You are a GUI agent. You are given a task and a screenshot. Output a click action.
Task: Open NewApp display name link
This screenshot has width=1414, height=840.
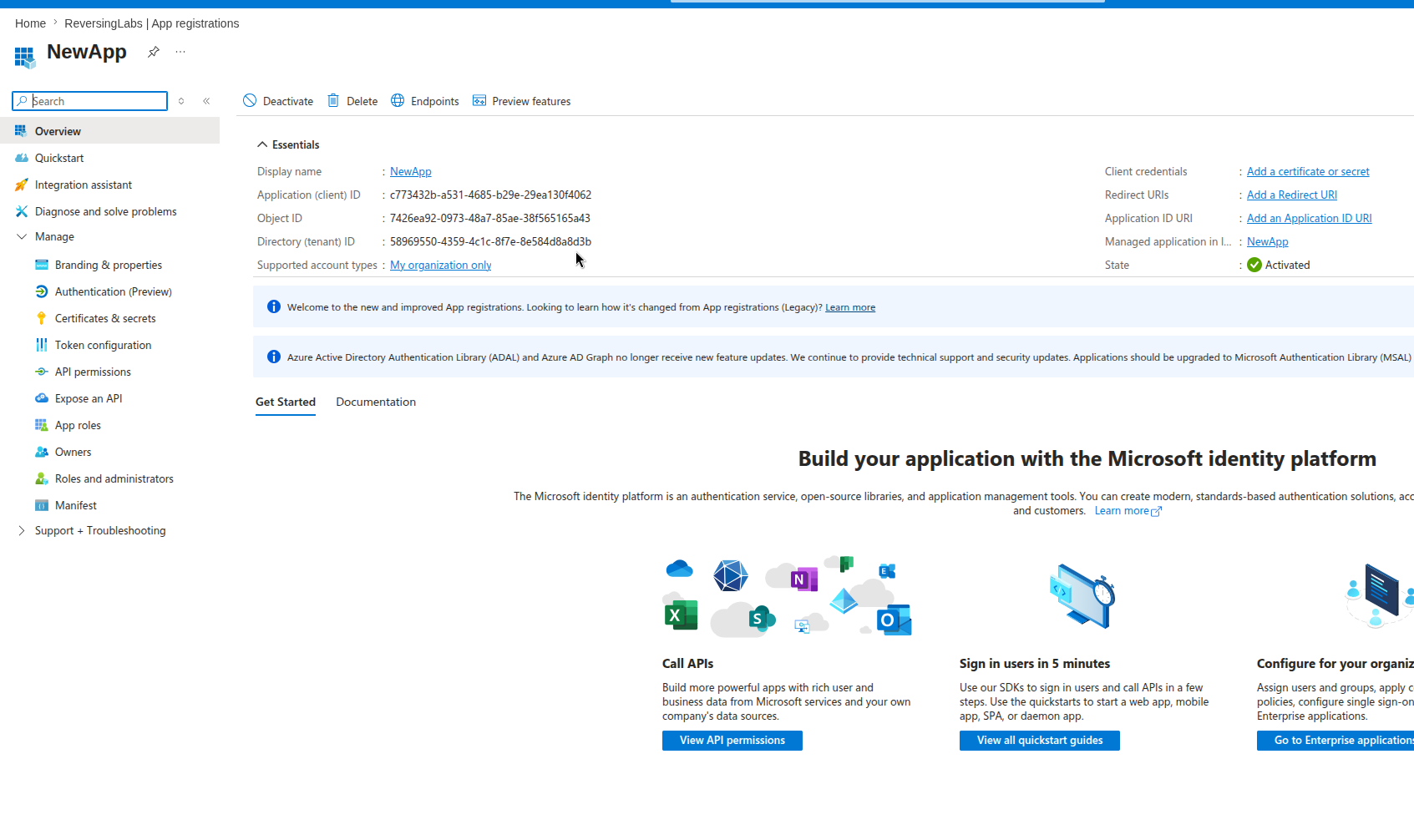411,171
